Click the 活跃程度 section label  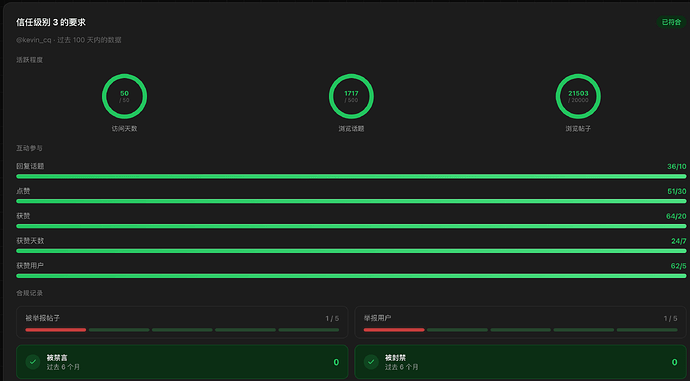(x=29, y=60)
